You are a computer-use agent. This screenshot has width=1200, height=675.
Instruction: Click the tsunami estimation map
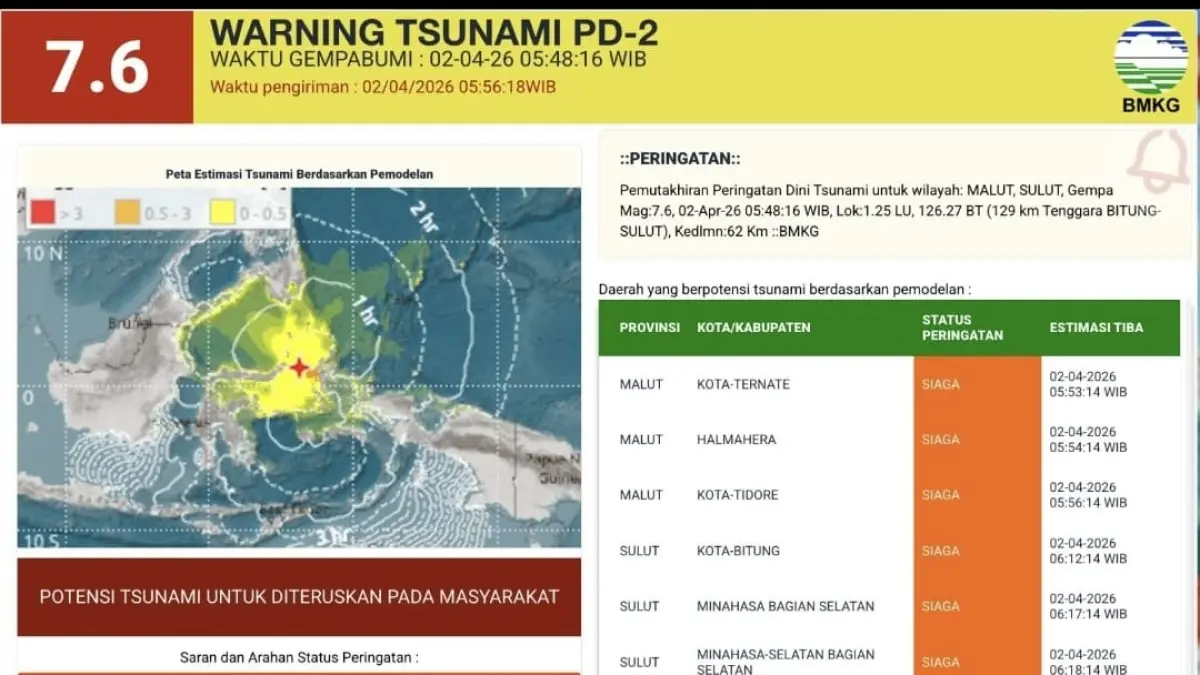tap(299, 367)
